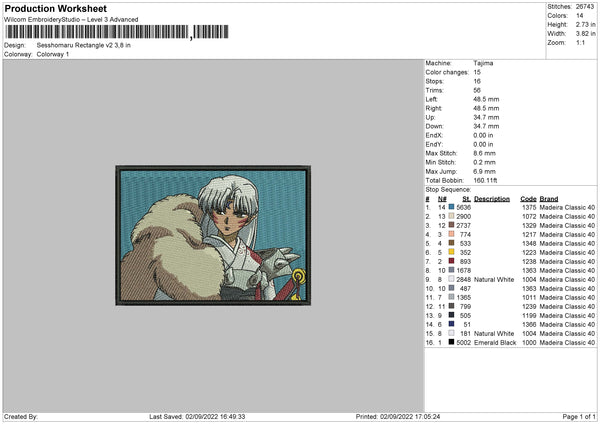600x424 pixels.
Task: Click 'Natural White' in stop row 9
Action: 494,279
